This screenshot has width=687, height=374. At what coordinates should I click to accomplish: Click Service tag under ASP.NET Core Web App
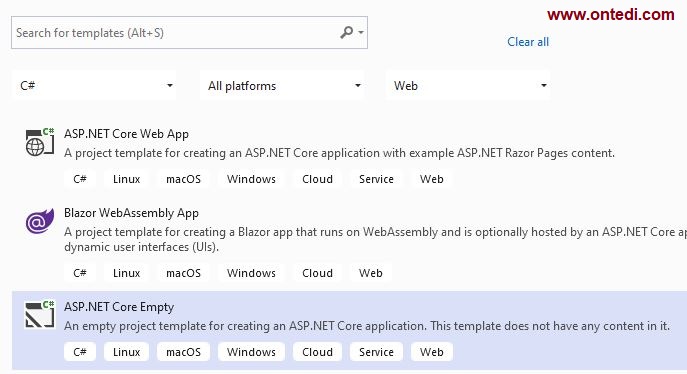tap(376, 179)
